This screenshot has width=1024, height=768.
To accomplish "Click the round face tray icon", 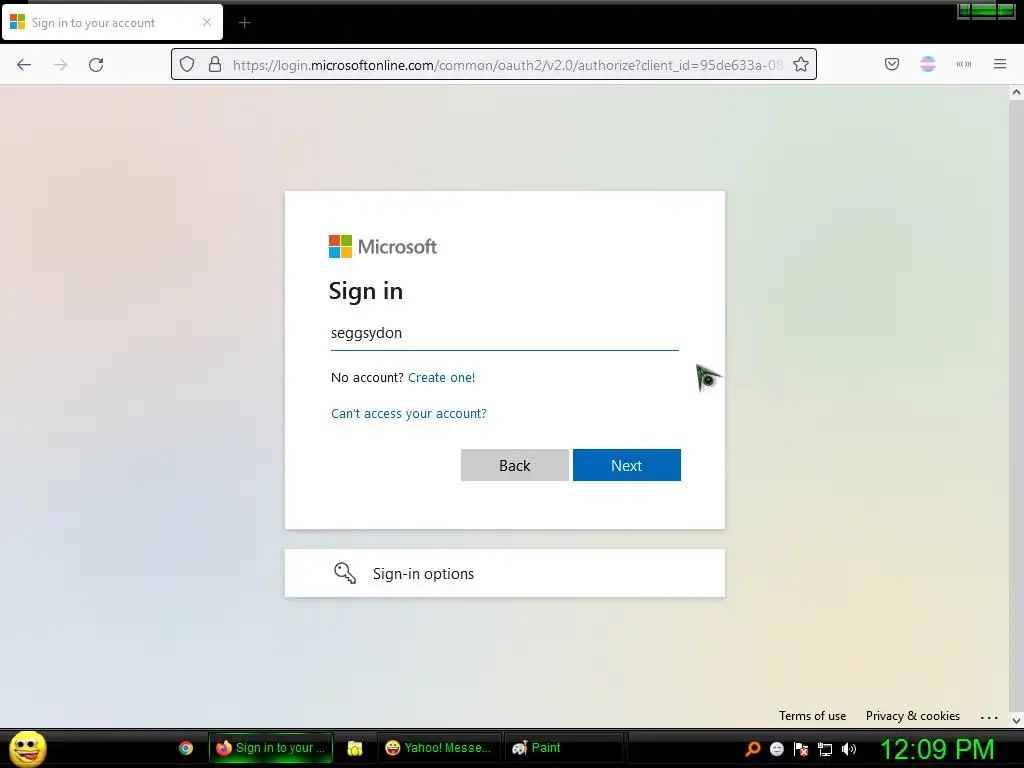I will click(776, 749).
